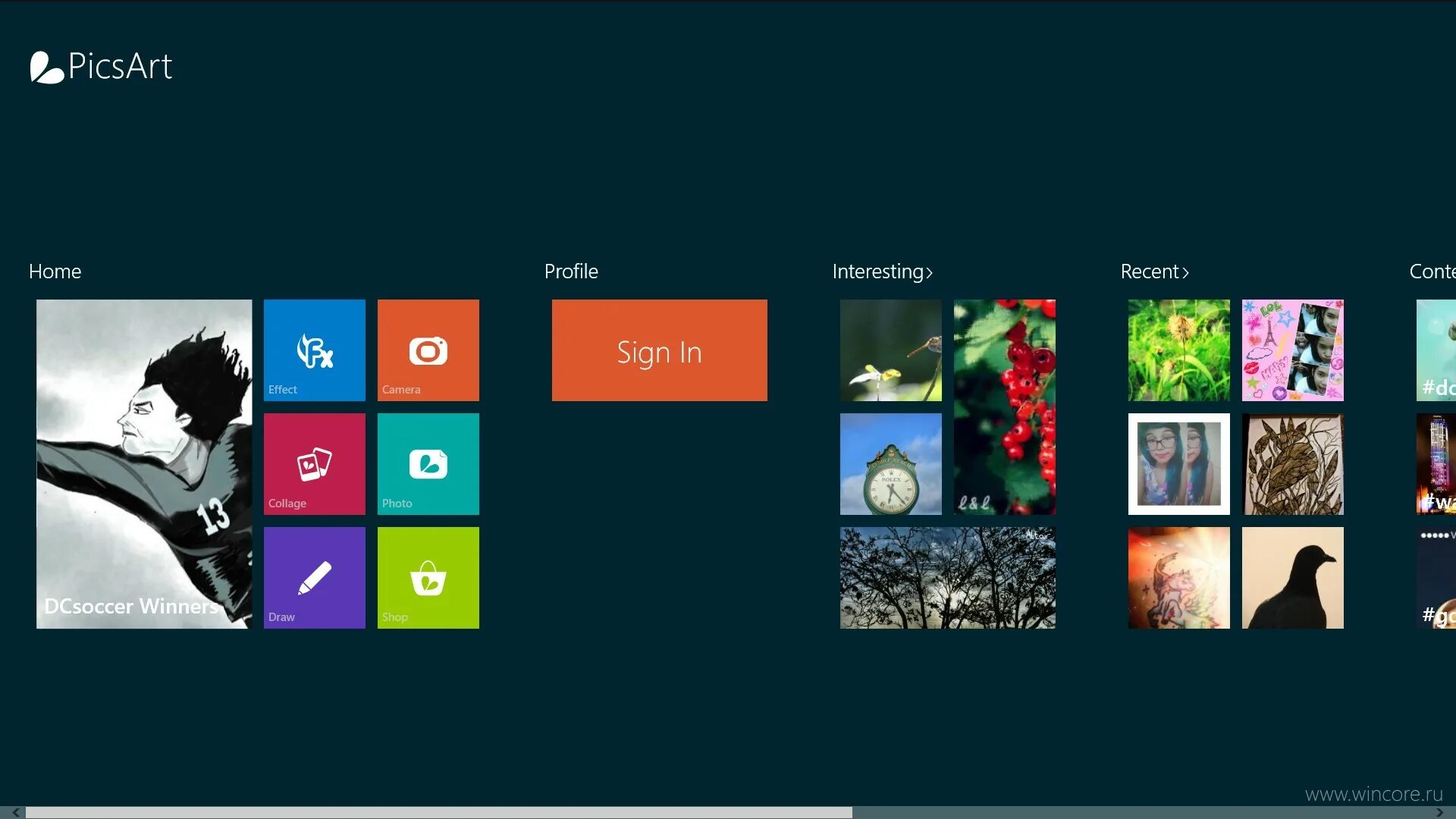
Task: Open the Home section header
Action: 55,271
